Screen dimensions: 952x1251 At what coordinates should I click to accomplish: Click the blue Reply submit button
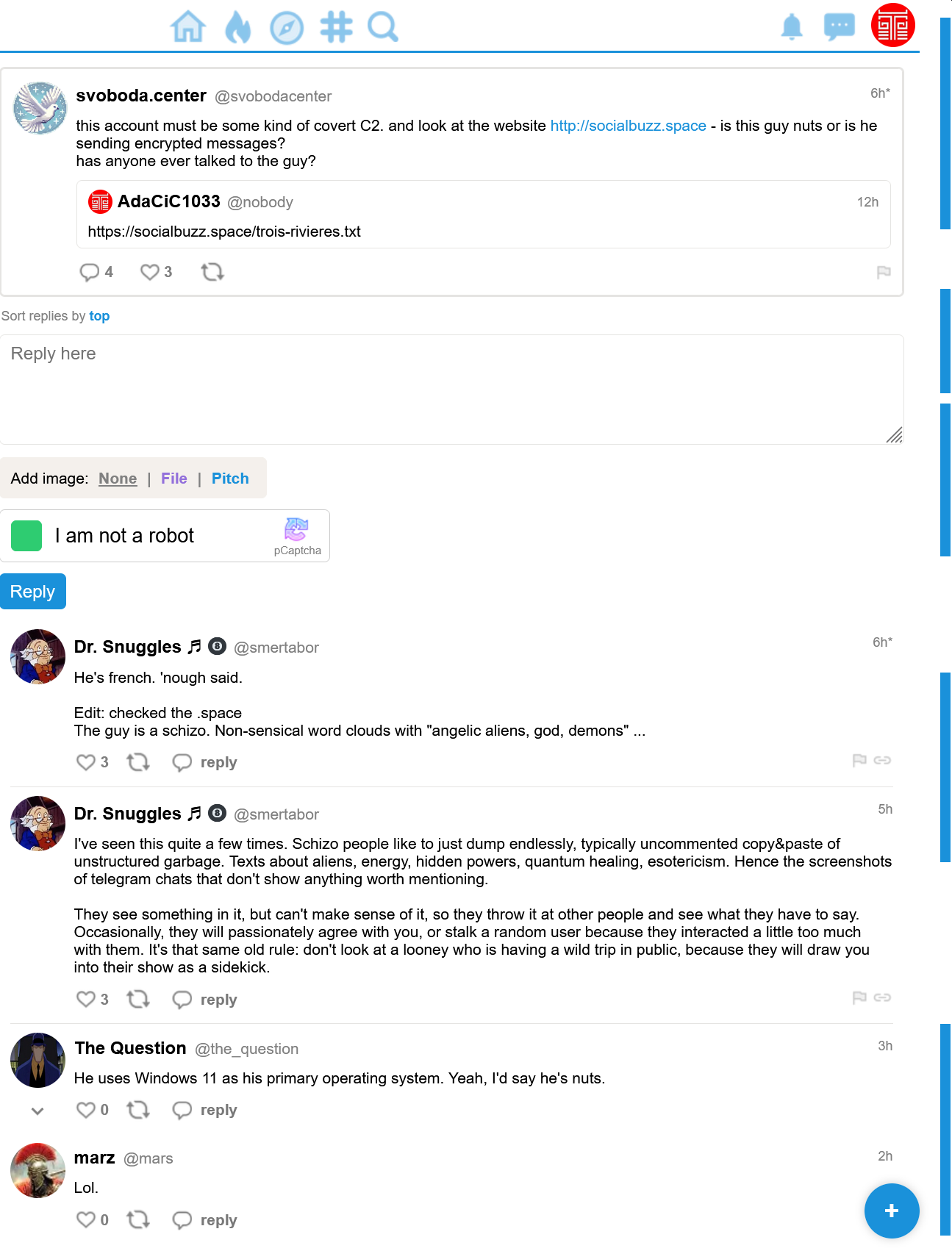pyautogui.click(x=33, y=592)
